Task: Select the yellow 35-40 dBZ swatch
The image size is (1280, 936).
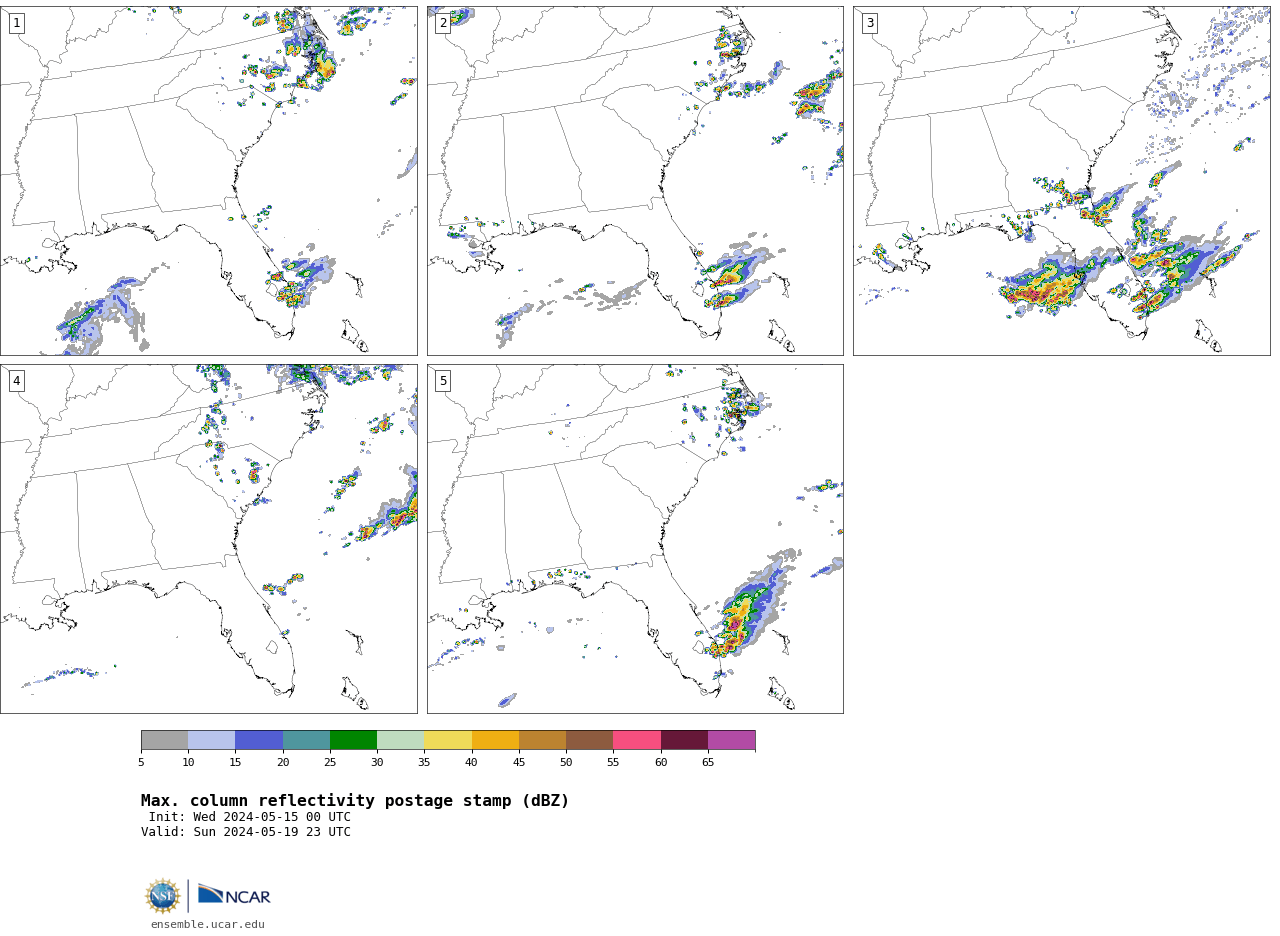Action: point(448,740)
